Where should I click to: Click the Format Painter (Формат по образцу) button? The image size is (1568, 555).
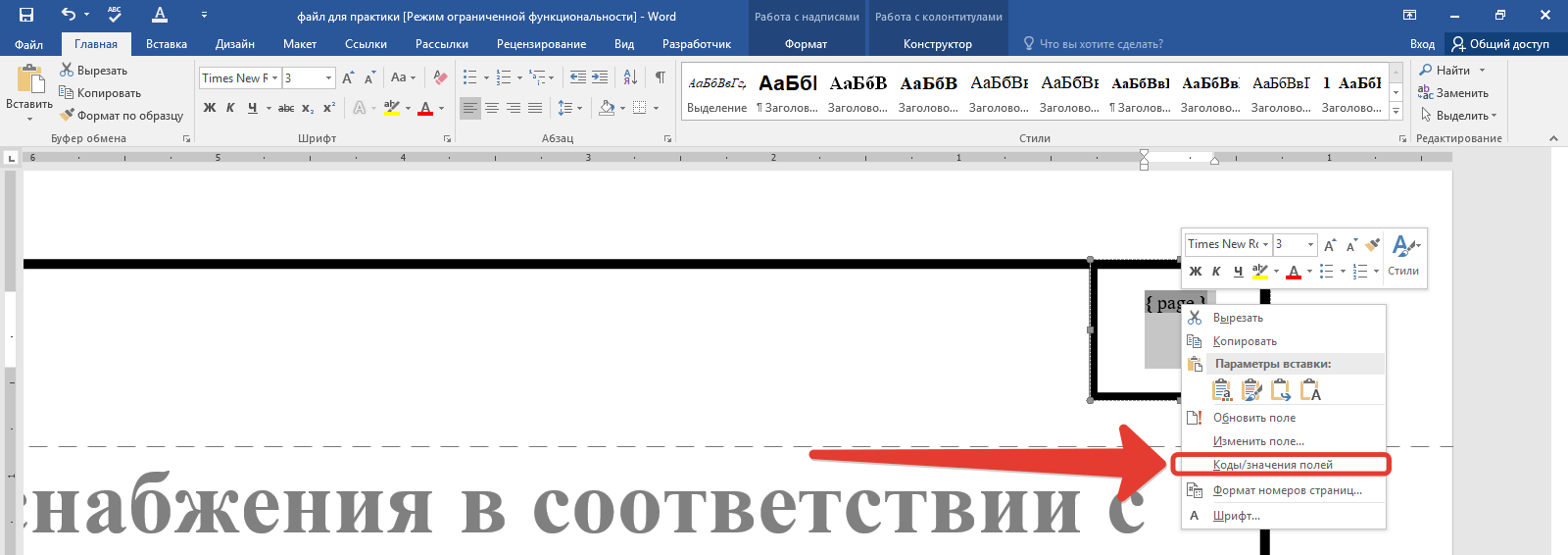click(x=122, y=116)
